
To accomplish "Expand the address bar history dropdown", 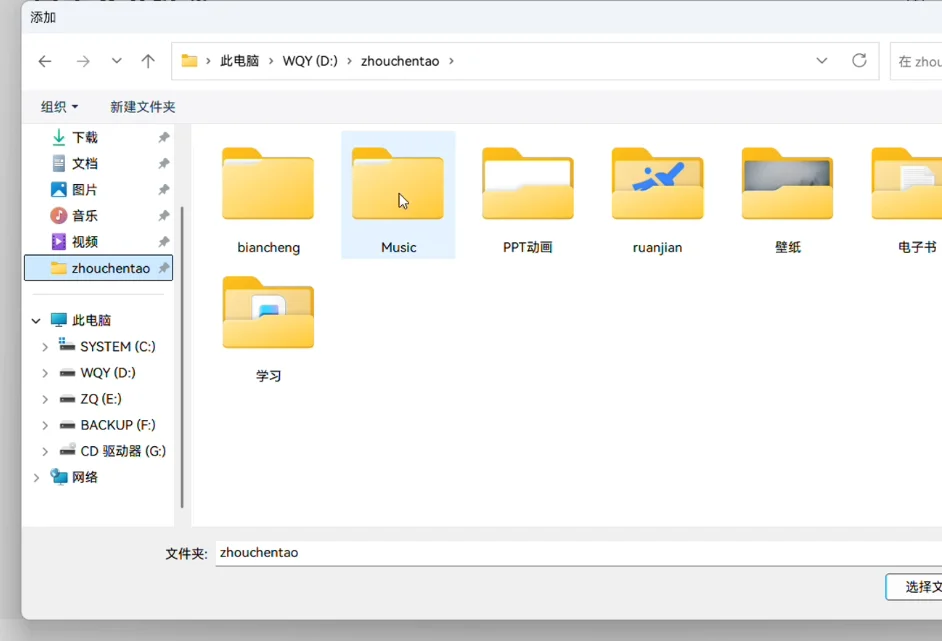I will [x=821, y=61].
